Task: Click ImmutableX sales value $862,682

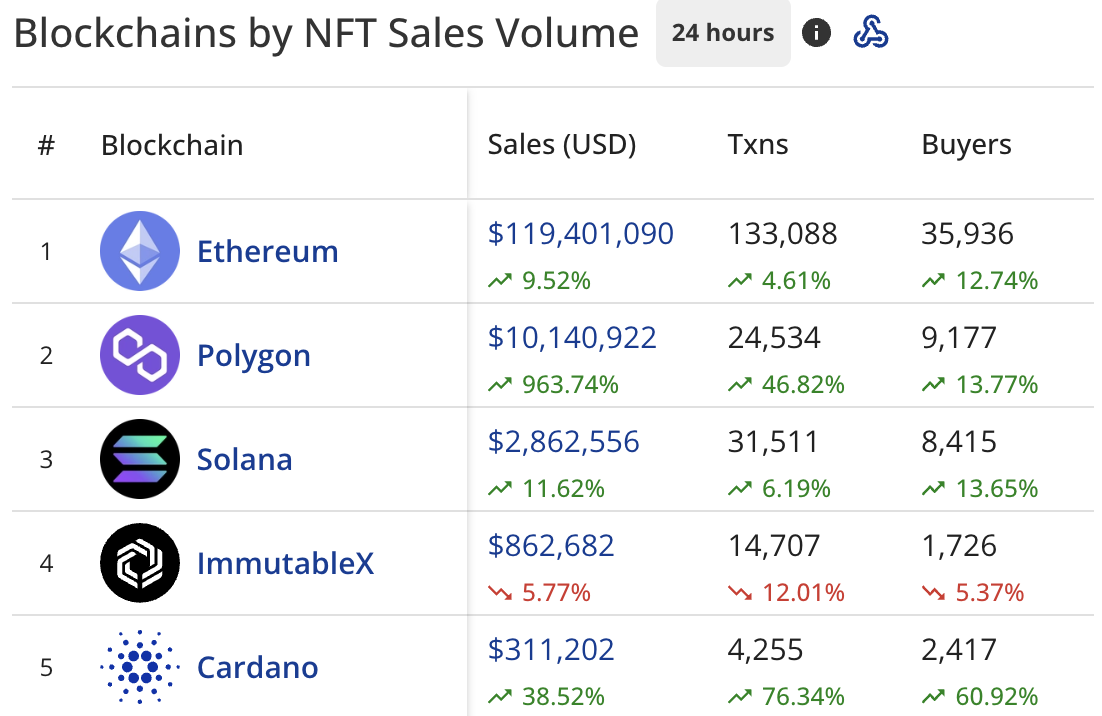Action: 551,545
